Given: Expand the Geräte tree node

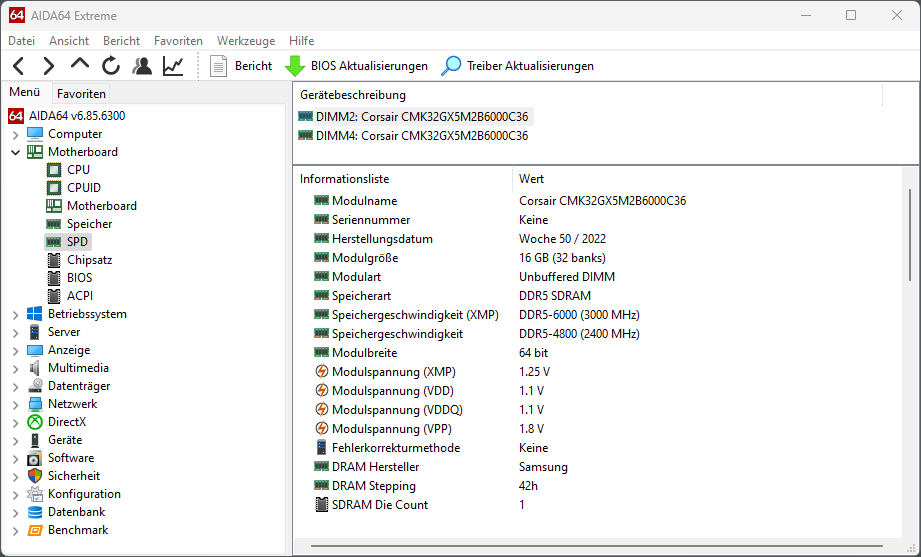Looking at the screenshot, I should [15, 441].
